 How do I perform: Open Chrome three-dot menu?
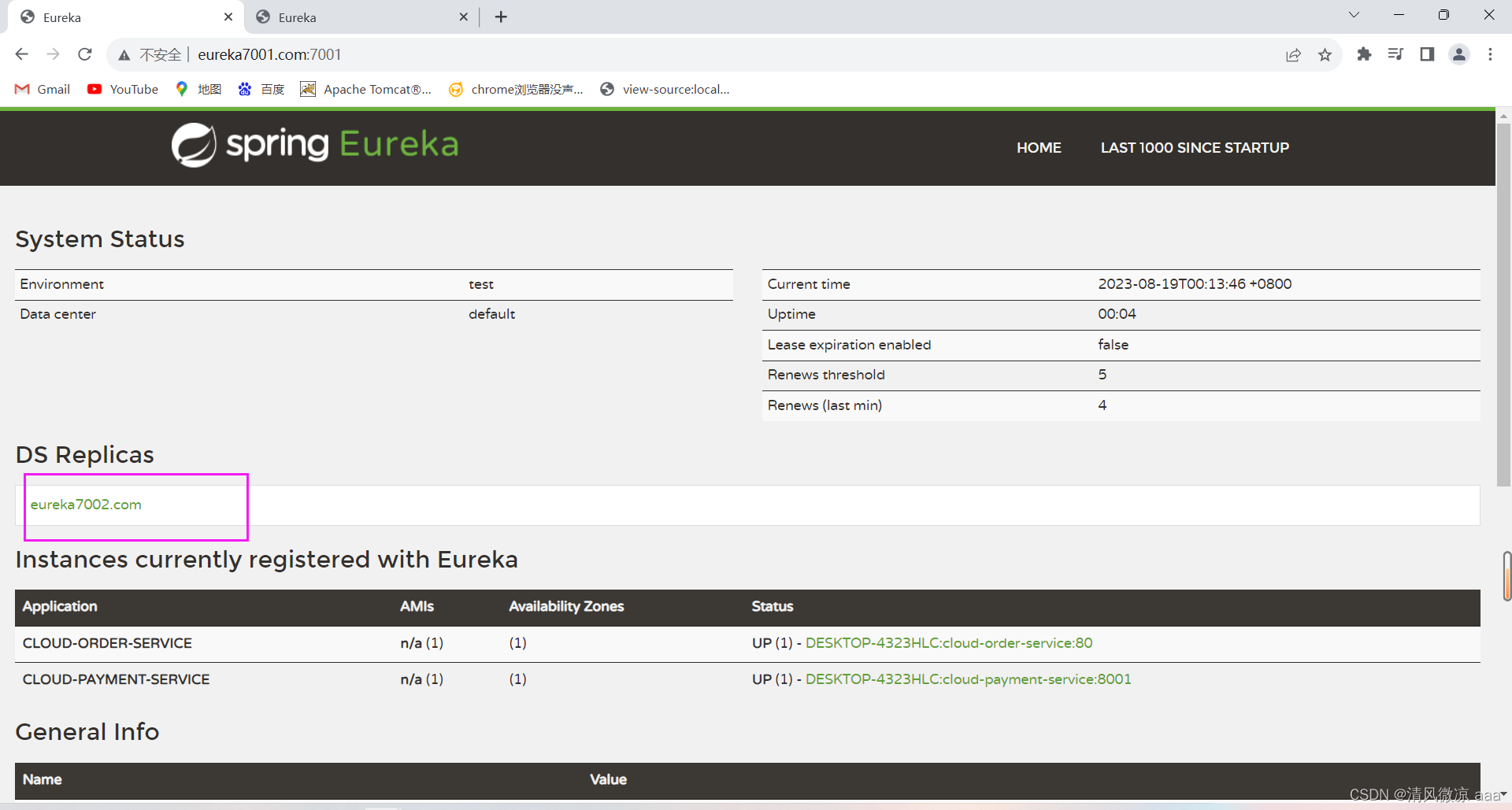pos(1490,54)
